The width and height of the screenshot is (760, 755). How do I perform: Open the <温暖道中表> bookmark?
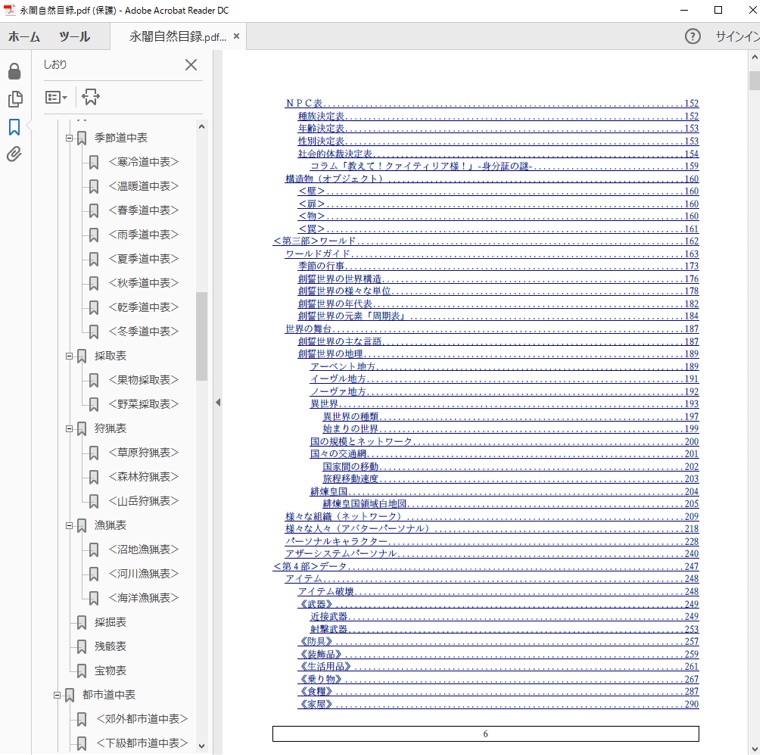click(143, 186)
